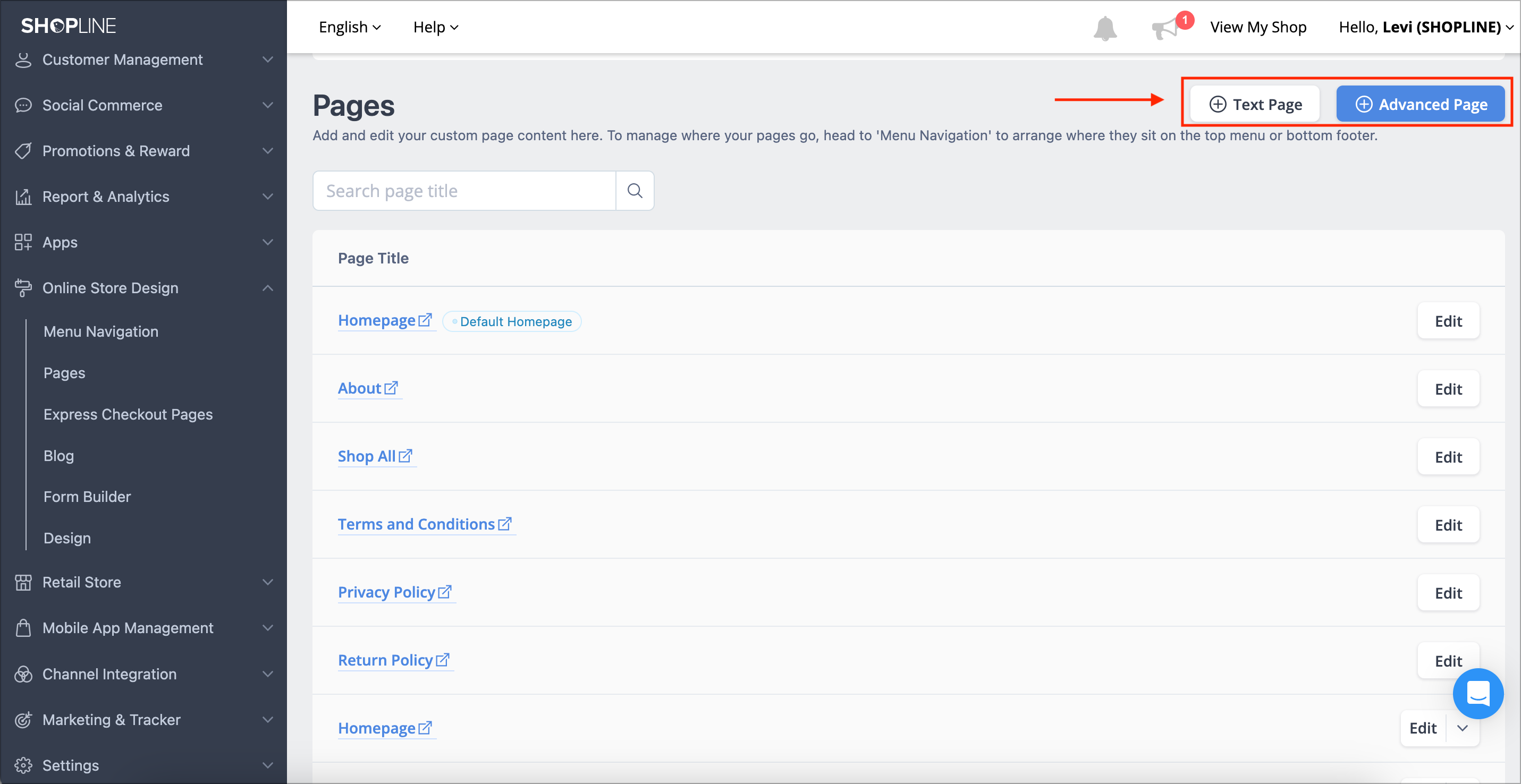
Task: Expand Social Commerce chevron
Action: (267, 105)
